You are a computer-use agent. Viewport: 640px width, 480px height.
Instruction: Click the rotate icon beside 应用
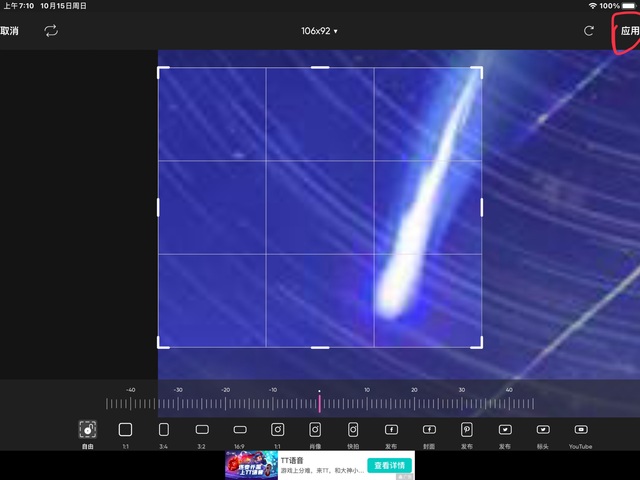589,31
